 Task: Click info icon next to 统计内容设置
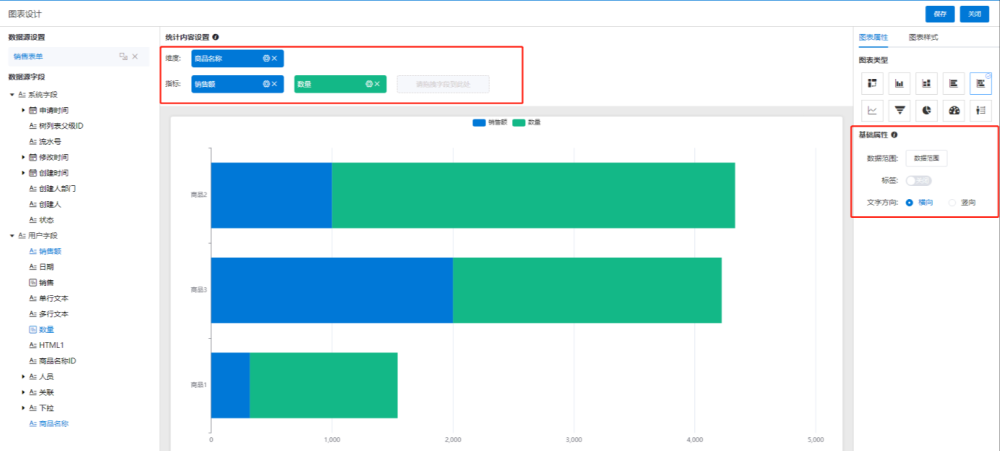216,37
